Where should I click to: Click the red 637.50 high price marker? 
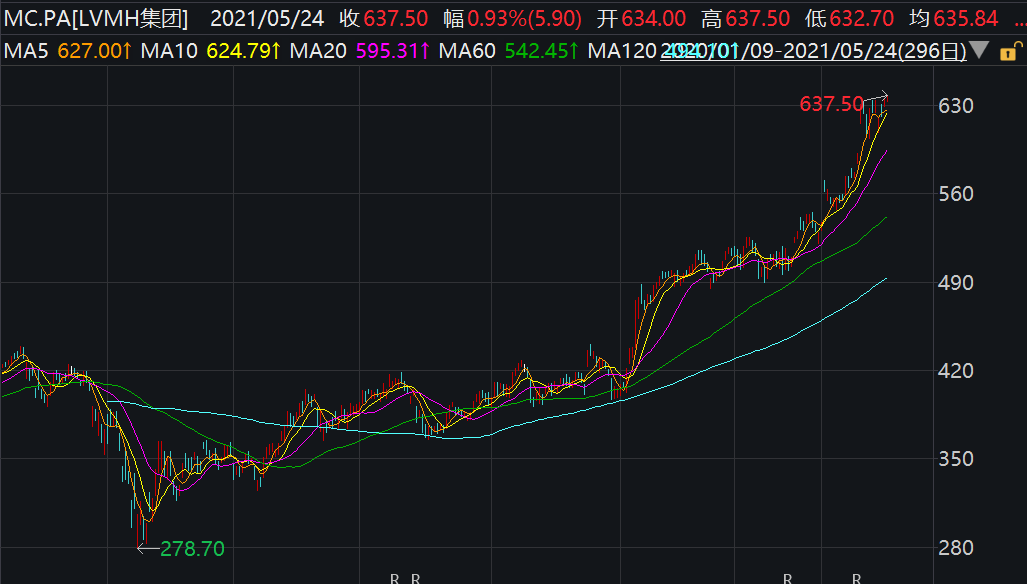click(831, 104)
